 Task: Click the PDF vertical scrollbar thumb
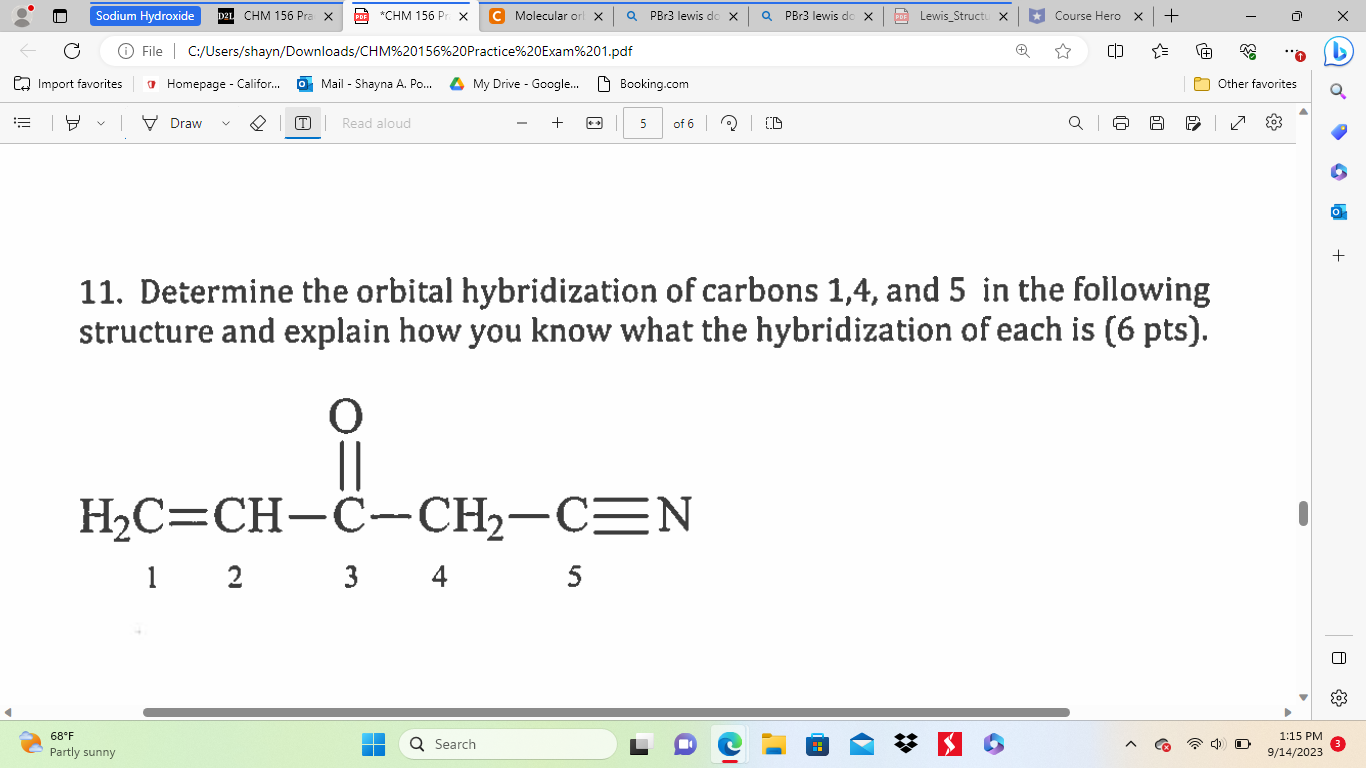1303,513
